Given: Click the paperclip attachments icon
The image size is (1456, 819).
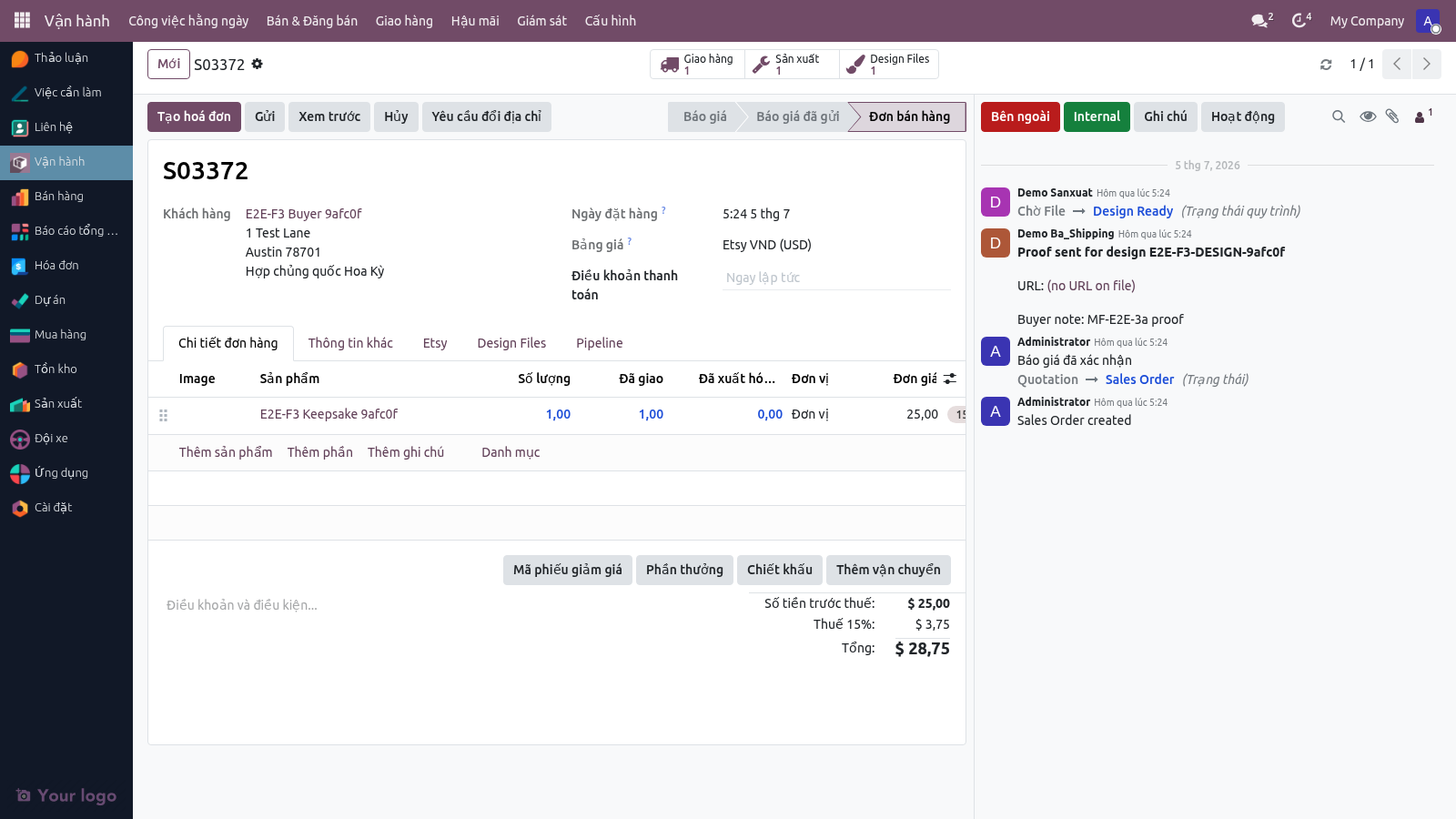Looking at the screenshot, I should tap(1392, 116).
